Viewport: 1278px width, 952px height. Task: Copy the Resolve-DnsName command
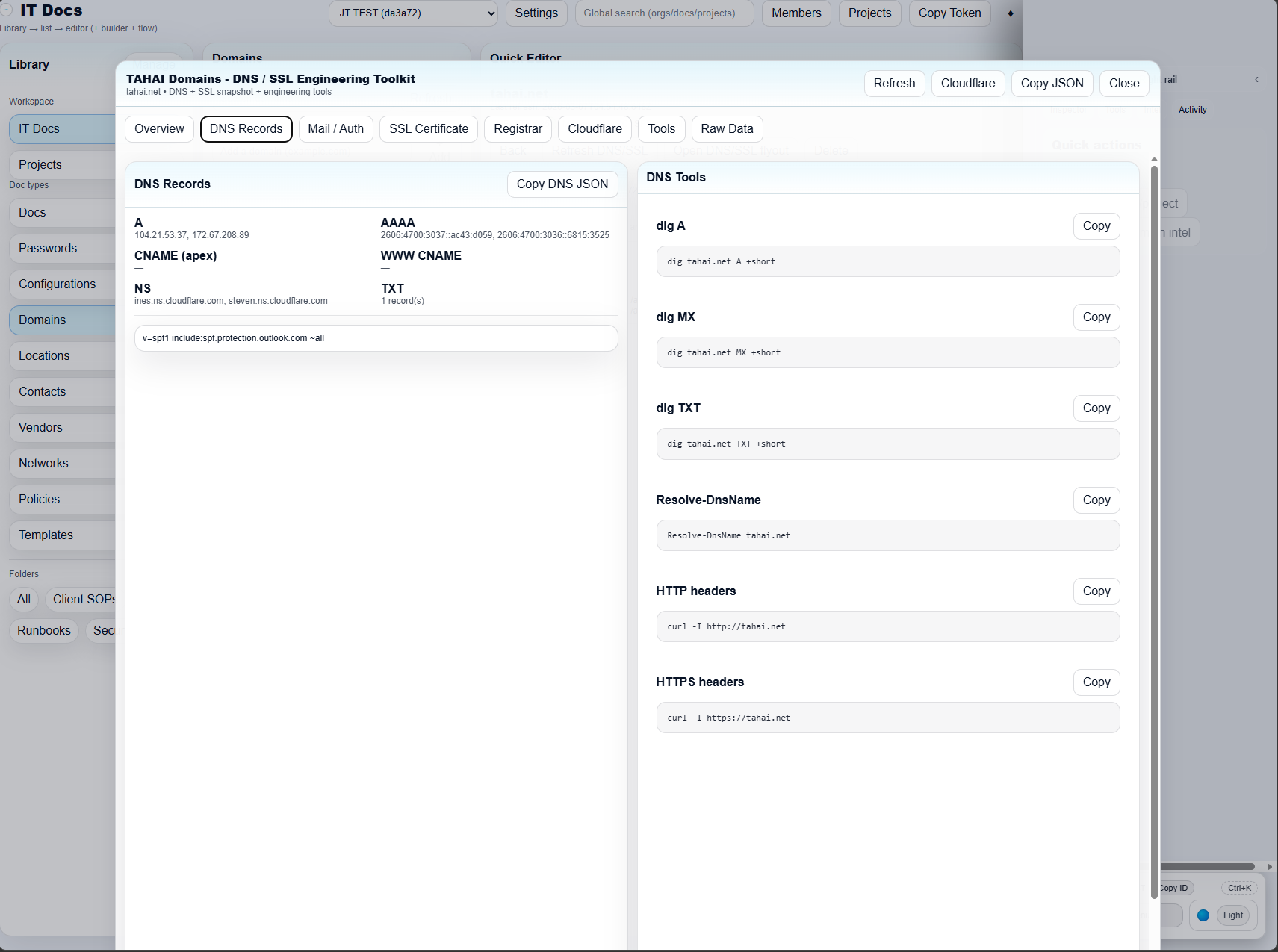(x=1096, y=500)
